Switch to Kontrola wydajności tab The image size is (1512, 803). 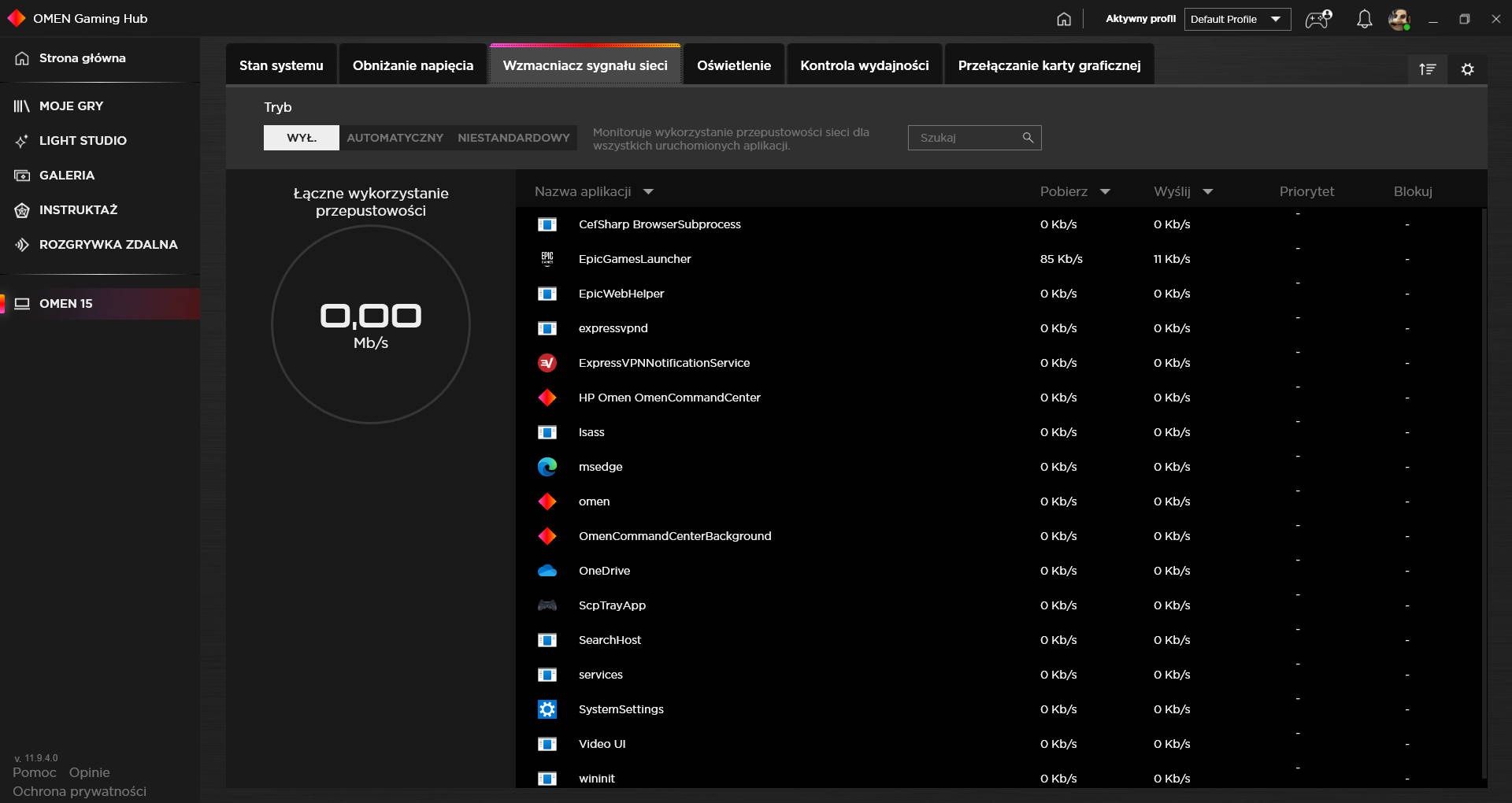[x=865, y=65]
